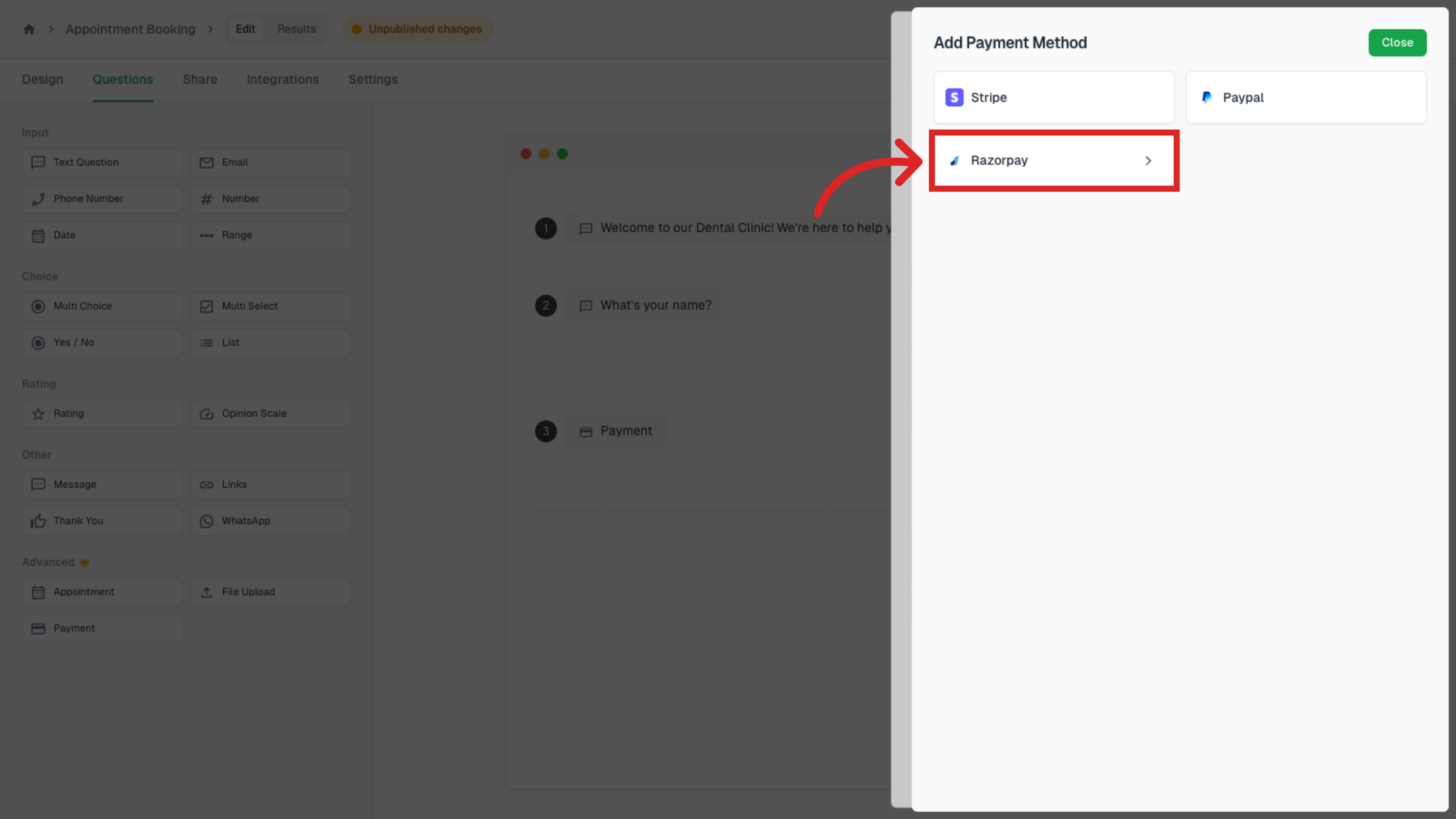
Task: Add a Multi Choice question
Action: click(102, 306)
